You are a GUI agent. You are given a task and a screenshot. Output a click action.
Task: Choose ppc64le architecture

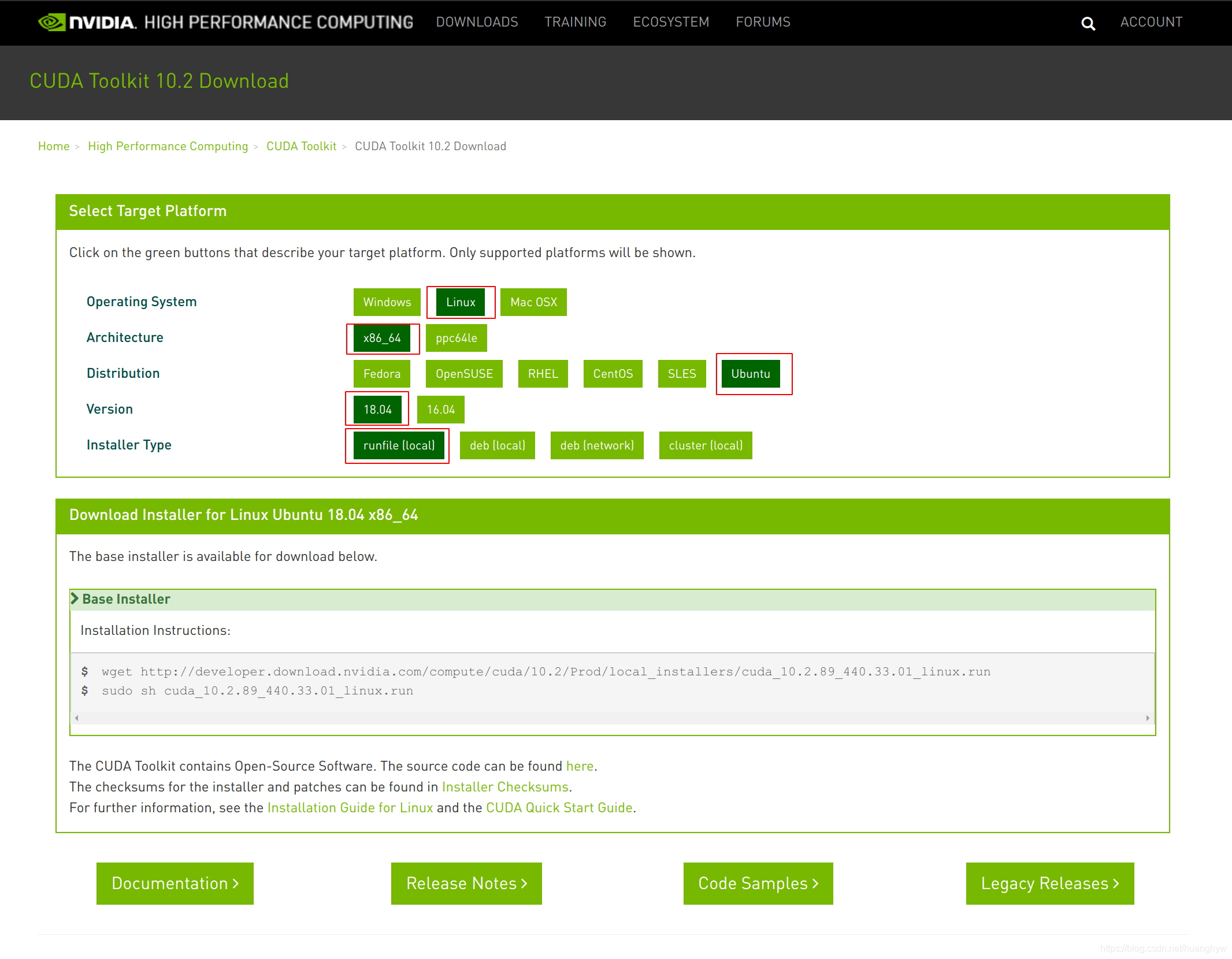point(456,338)
